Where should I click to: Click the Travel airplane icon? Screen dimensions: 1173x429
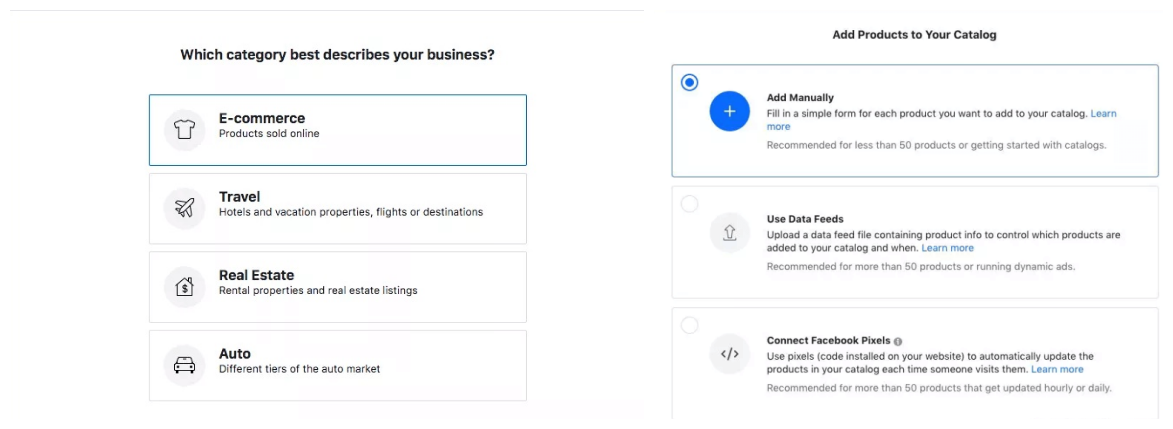(x=184, y=208)
